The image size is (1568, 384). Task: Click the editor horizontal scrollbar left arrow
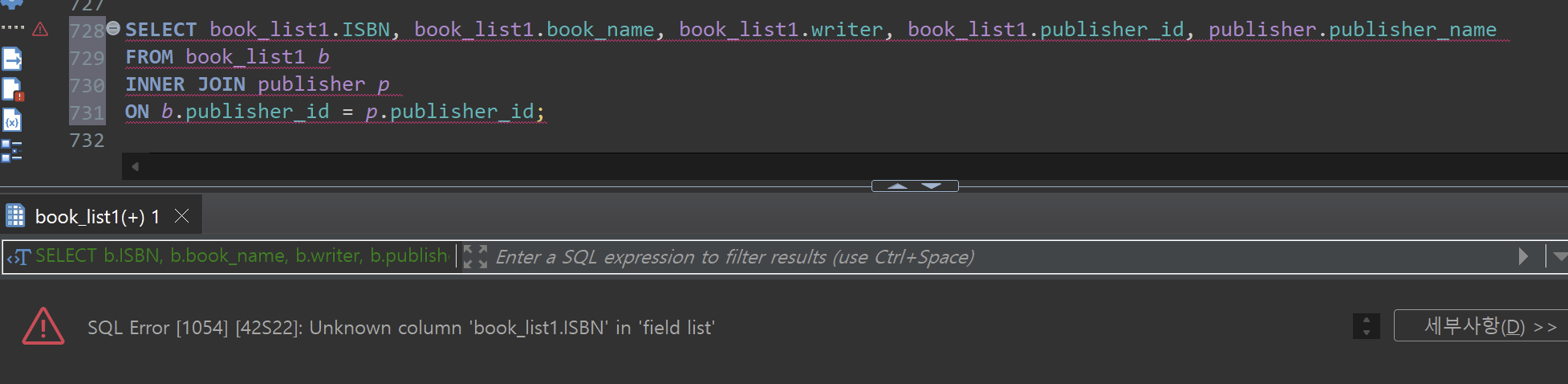pyautogui.click(x=135, y=166)
